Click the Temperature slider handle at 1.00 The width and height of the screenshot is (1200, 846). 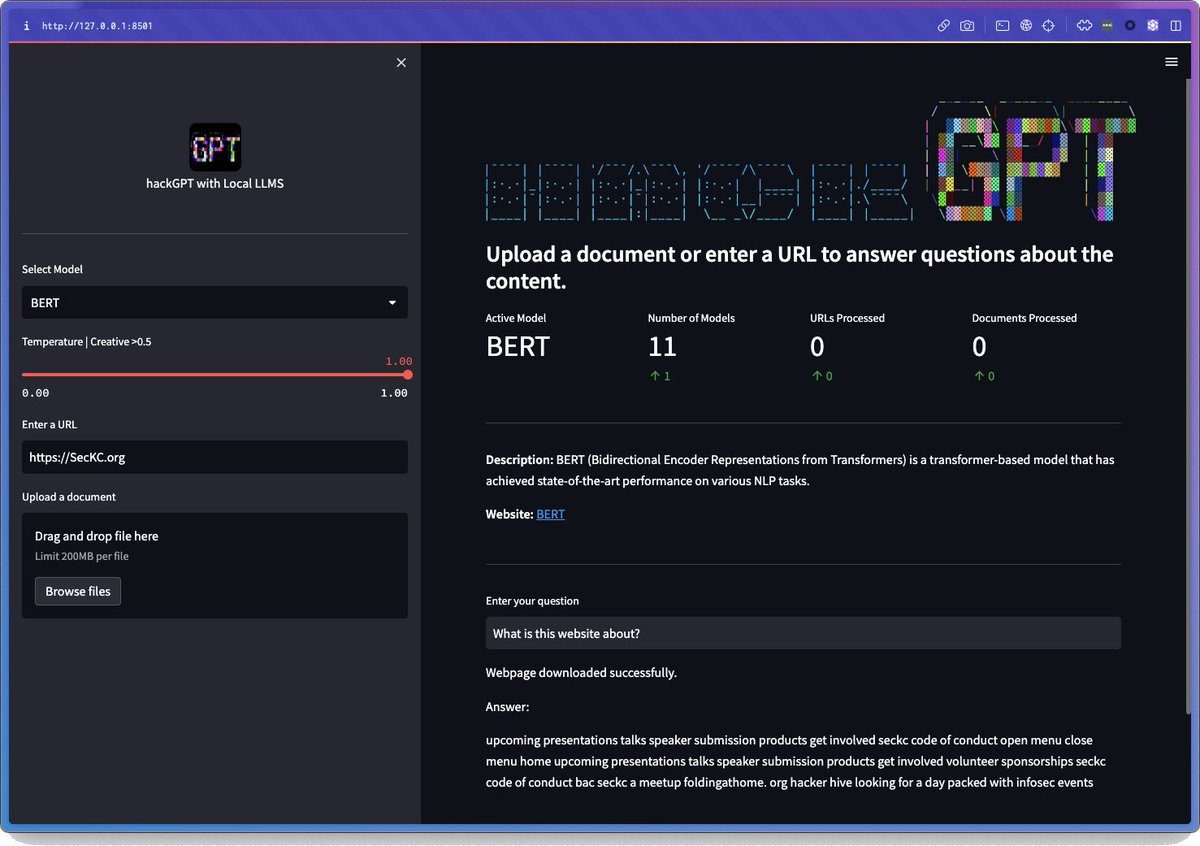point(407,375)
